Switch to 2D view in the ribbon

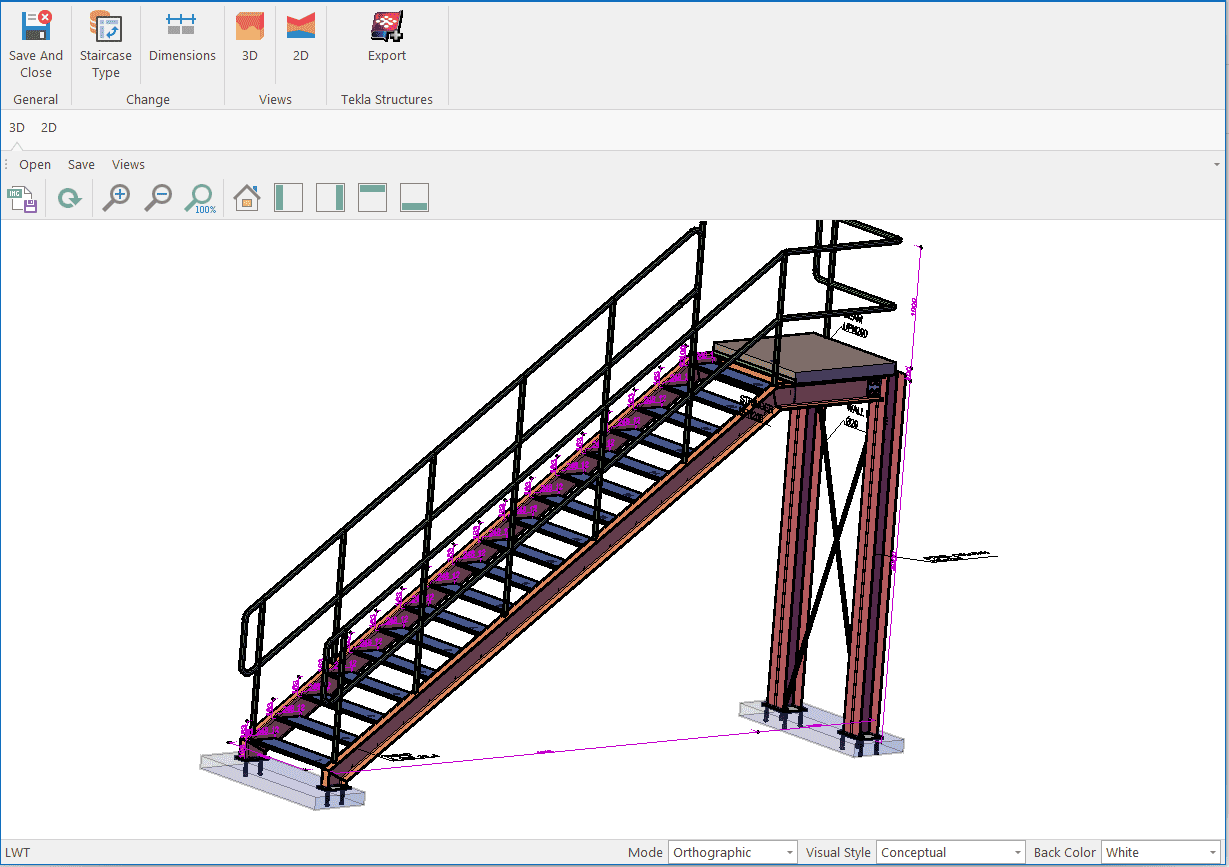click(300, 38)
